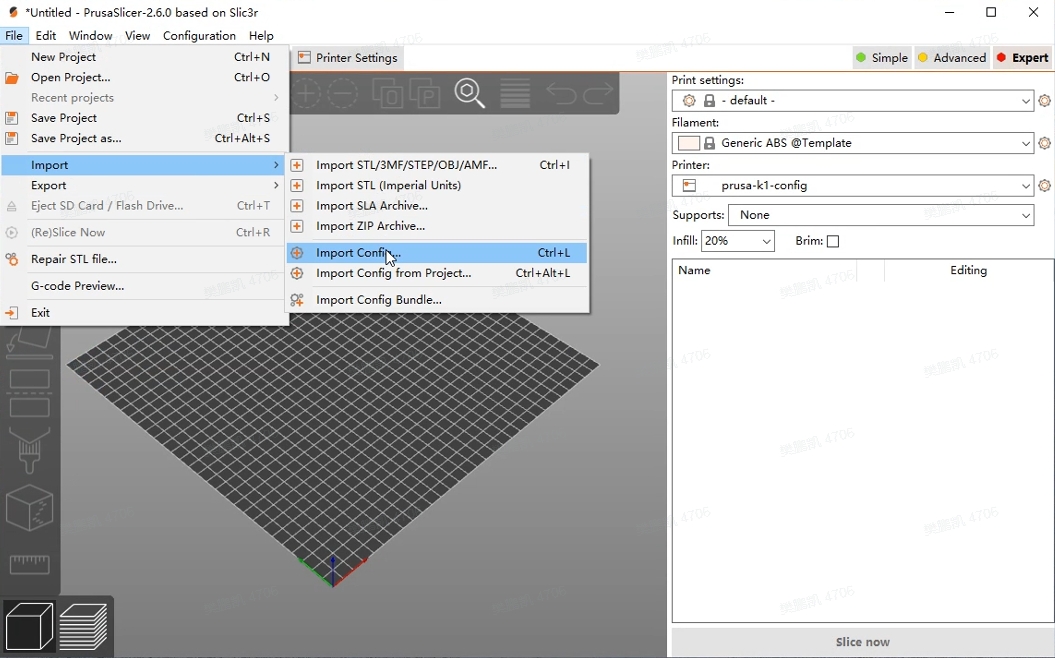Click the remove instance minus toolbar icon
This screenshot has width=1055, height=658.
click(x=342, y=93)
